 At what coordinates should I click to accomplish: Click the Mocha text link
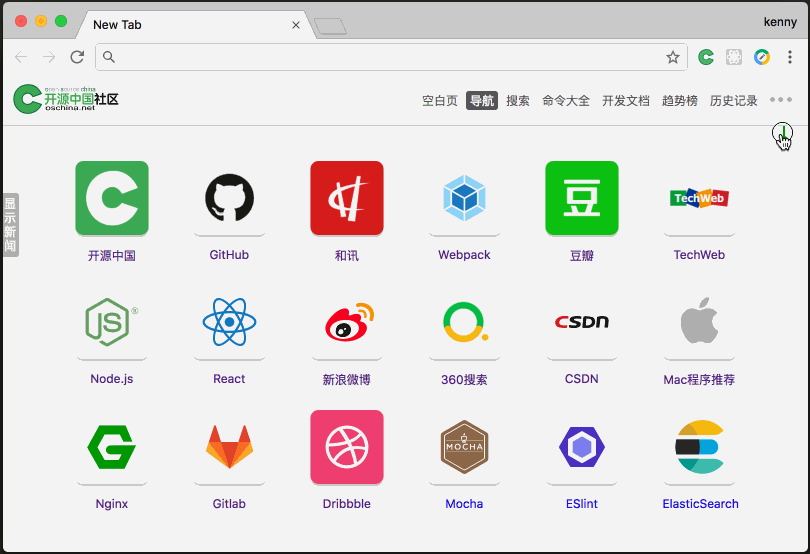click(x=464, y=504)
